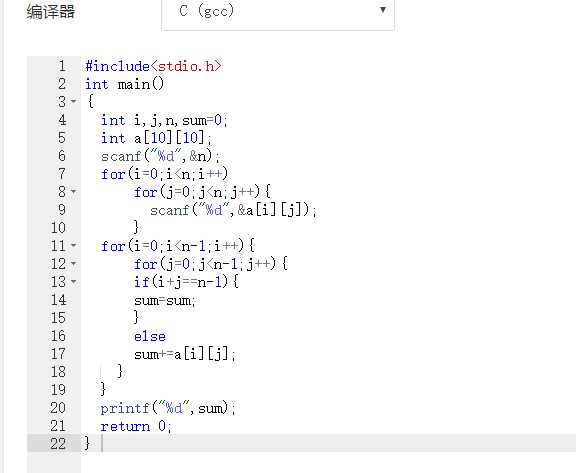
Task: Click the printf("%d",sum); line
Action: (168, 408)
